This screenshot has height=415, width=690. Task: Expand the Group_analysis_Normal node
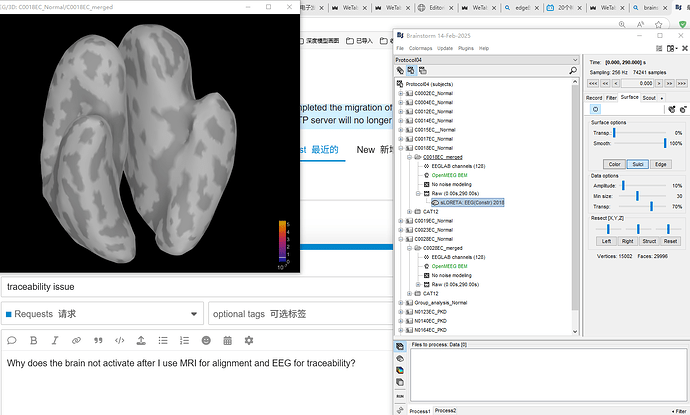pos(400,303)
